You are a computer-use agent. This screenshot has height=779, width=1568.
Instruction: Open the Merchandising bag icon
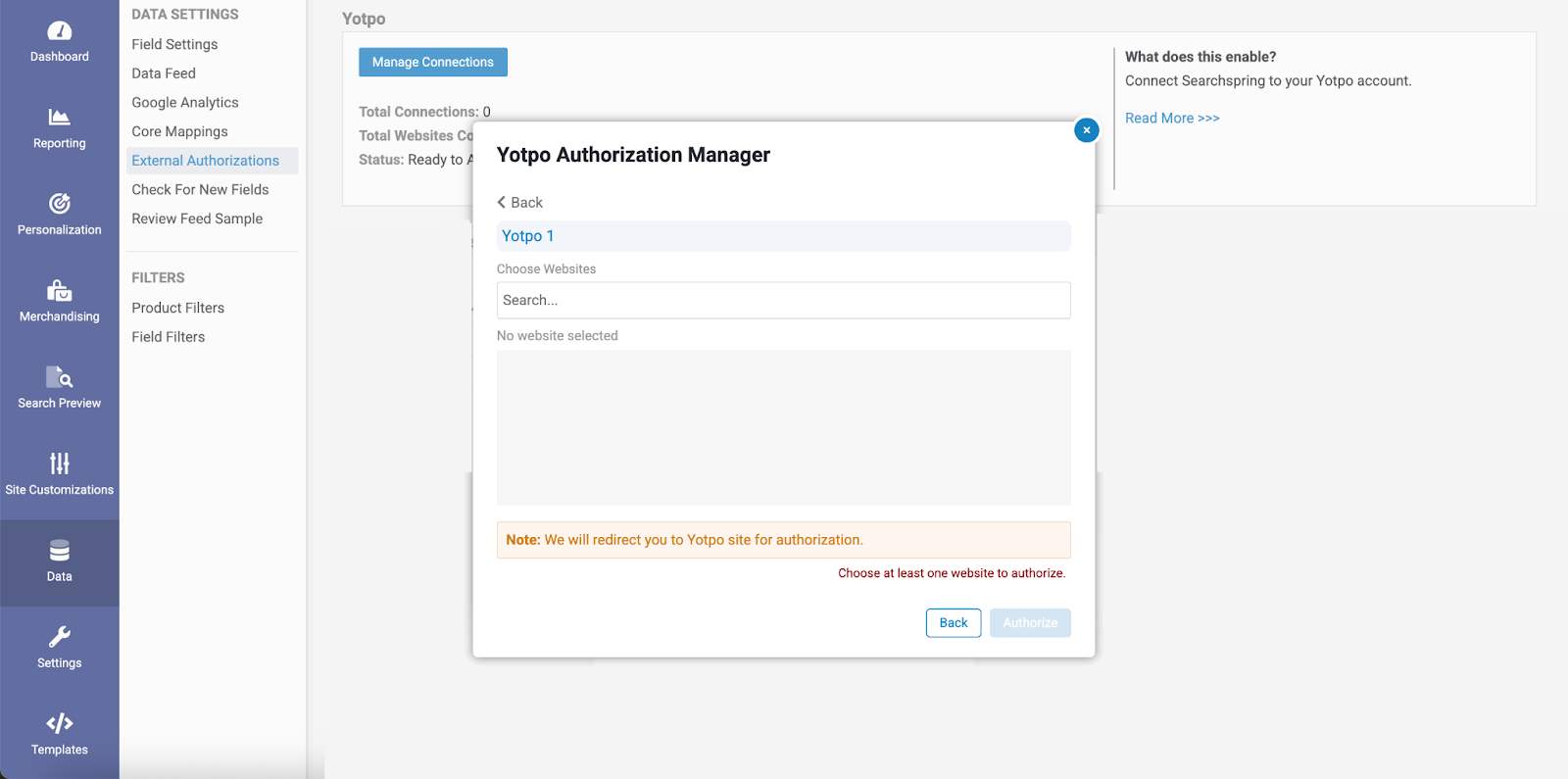(60, 290)
